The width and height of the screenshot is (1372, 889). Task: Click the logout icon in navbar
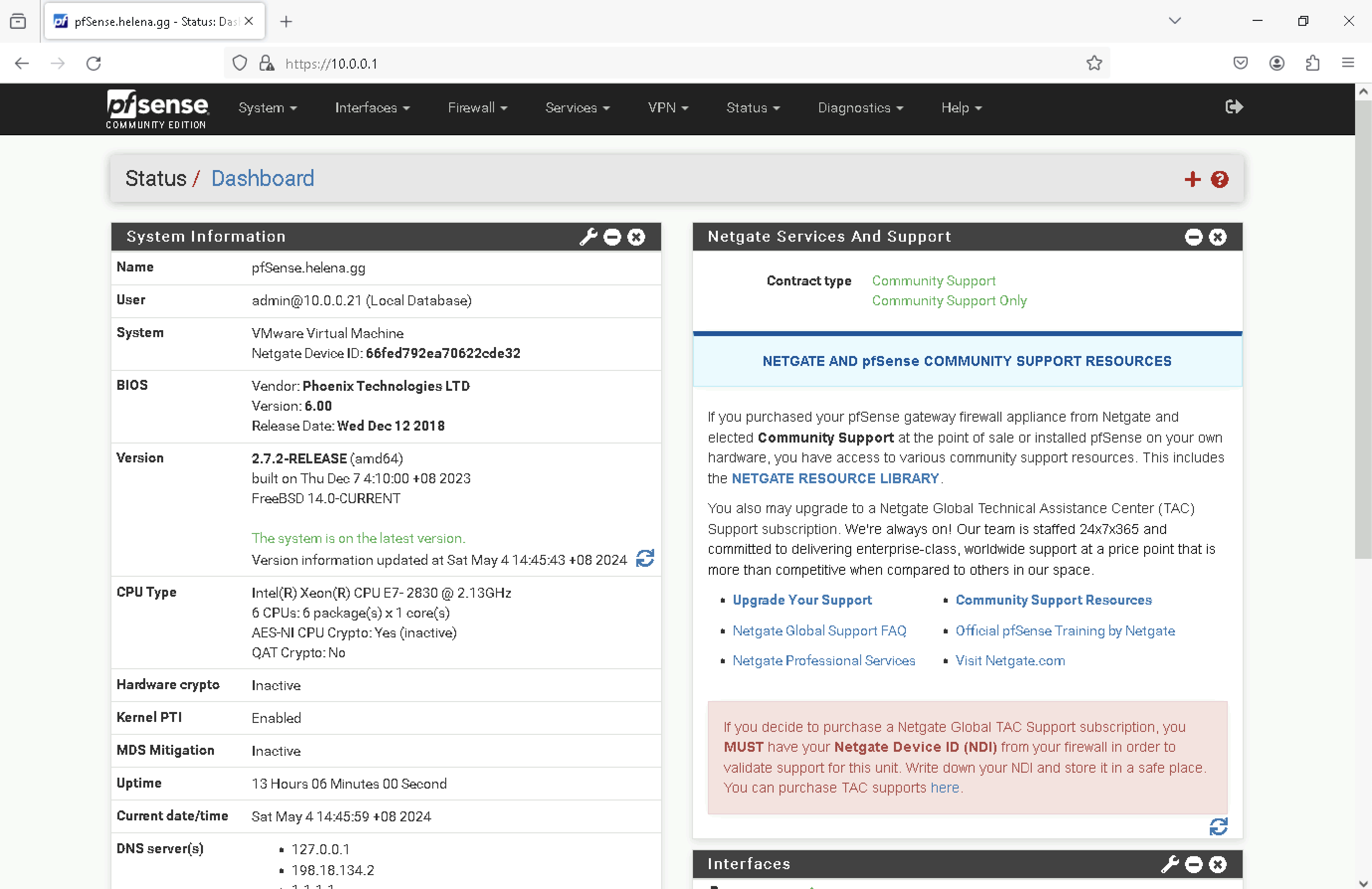(x=1234, y=107)
